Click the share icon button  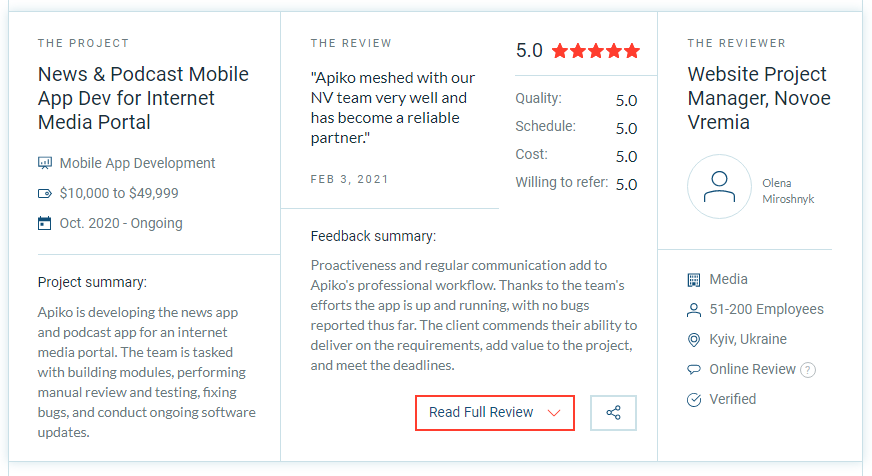pos(613,413)
